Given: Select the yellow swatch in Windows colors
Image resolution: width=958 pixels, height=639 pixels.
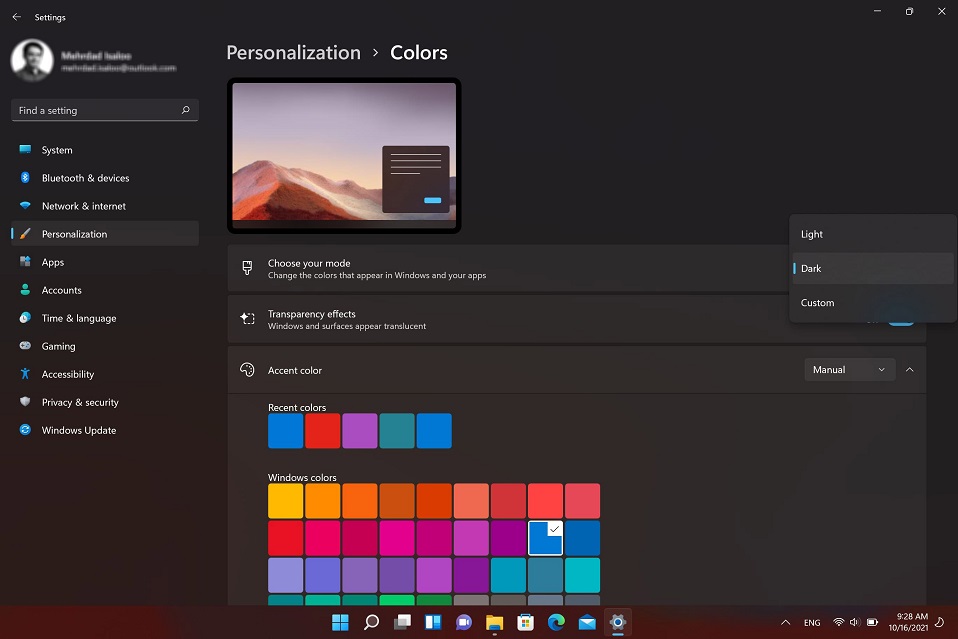Looking at the screenshot, I should pyautogui.click(x=285, y=501).
